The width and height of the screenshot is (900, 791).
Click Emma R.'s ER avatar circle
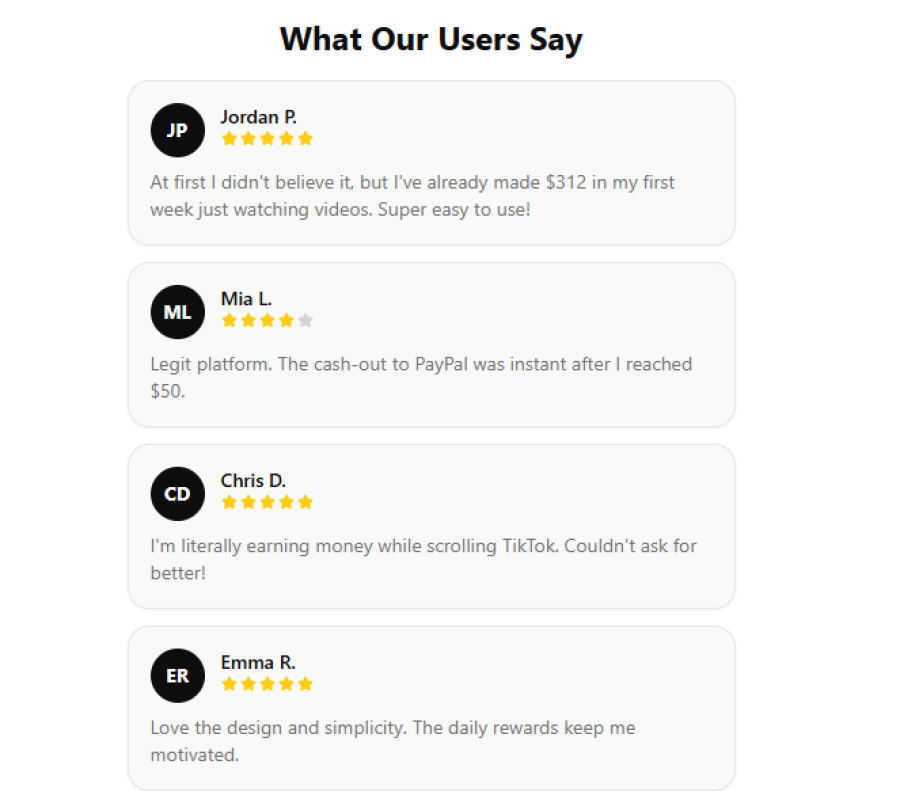click(177, 676)
